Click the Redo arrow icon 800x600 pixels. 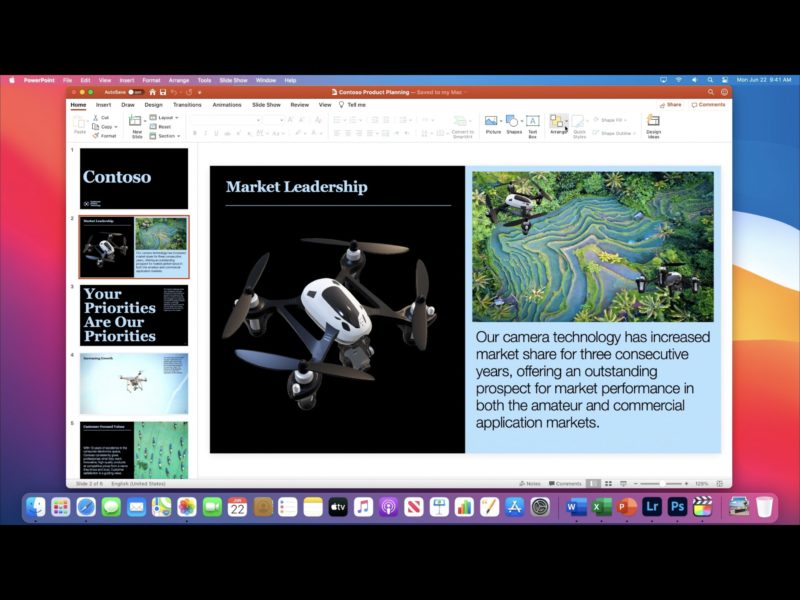[x=189, y=92]
